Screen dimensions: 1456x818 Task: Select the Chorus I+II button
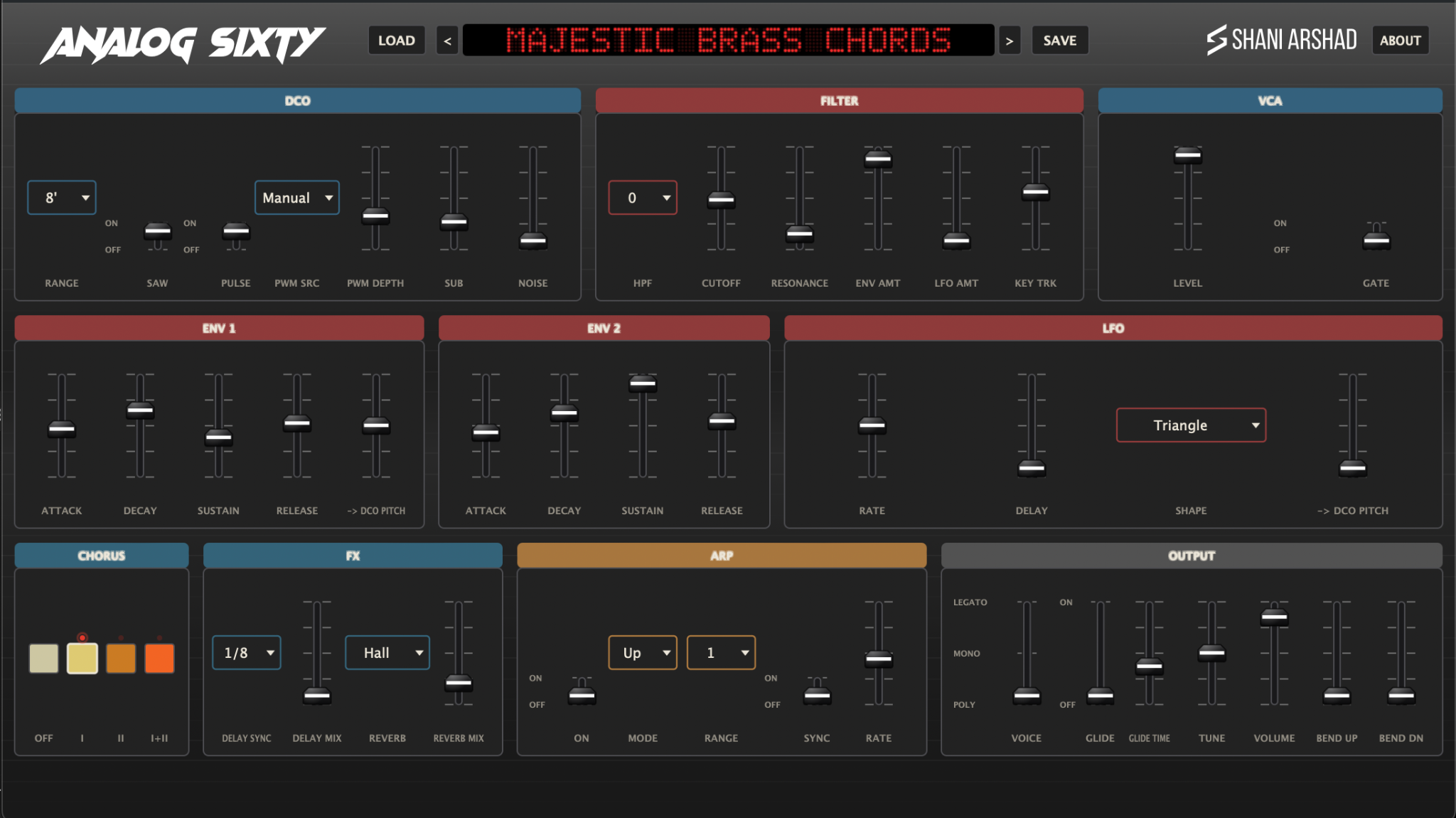pos(159,658)
